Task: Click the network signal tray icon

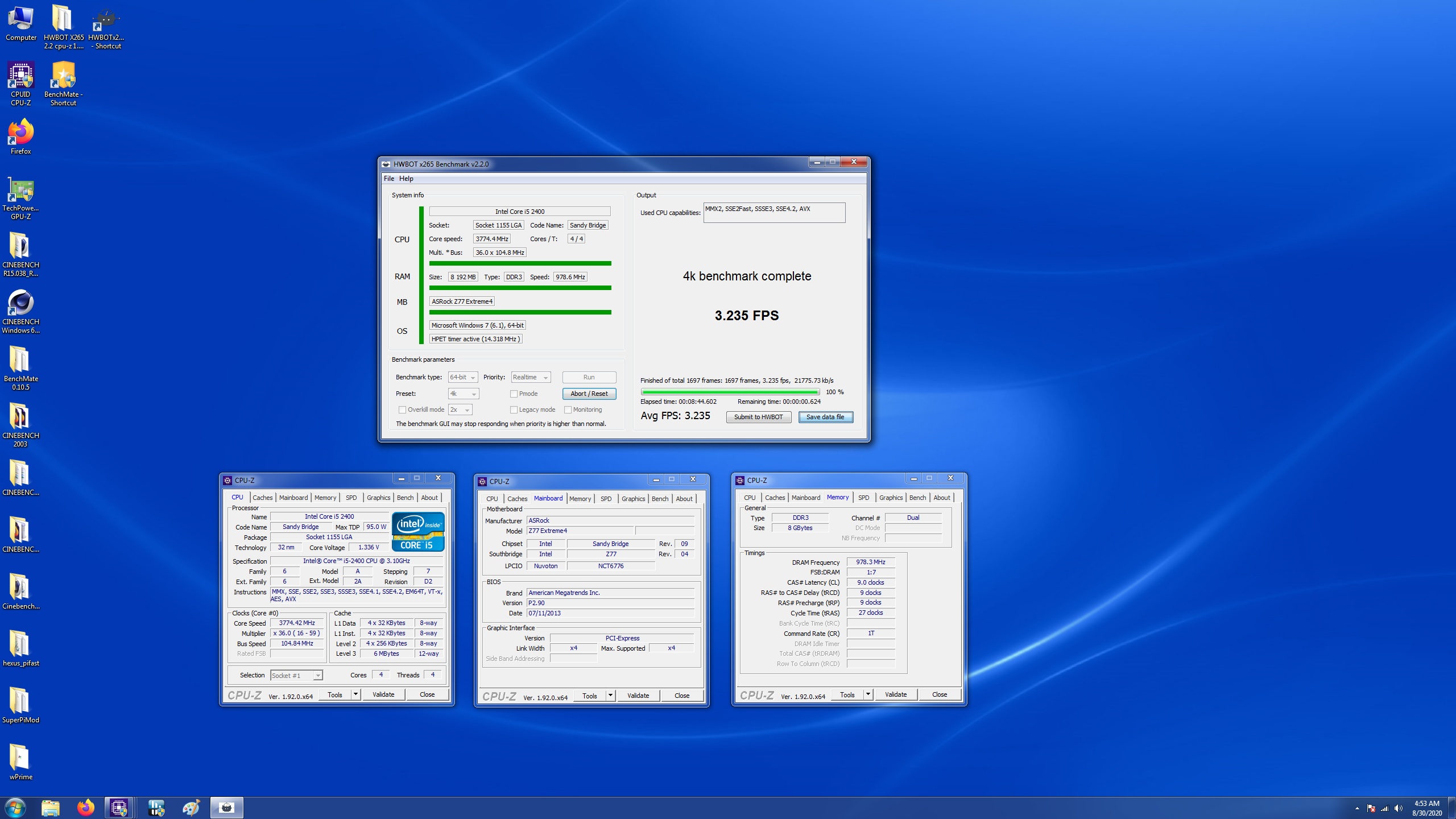Action: pyautogui.click(x=1384, y=808)
